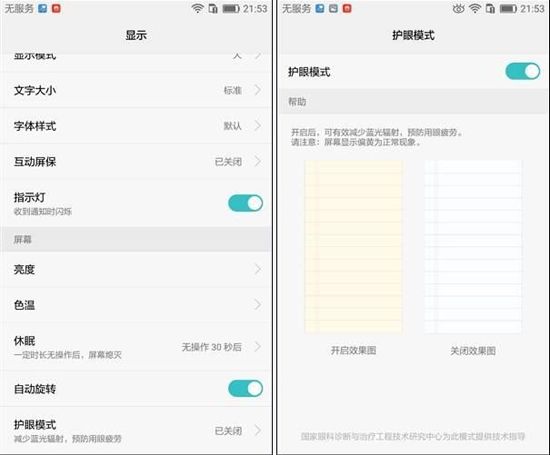
Task: Tap the white 关闭效果图 preview image
Action: (x=473, y=247)
